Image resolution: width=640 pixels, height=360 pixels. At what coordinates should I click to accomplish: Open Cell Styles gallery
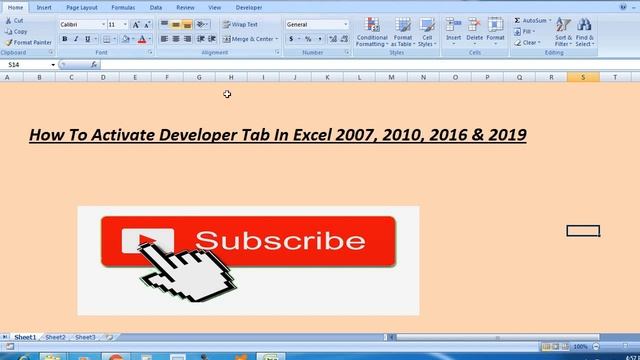[x=427, y=32]
